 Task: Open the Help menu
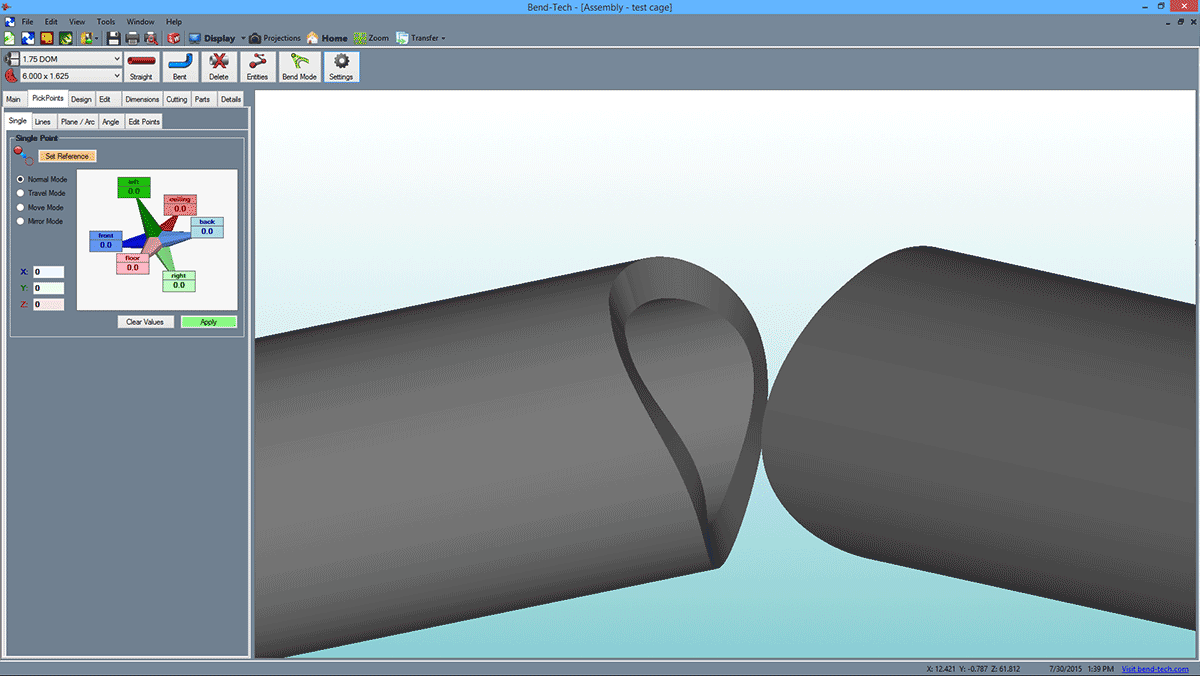[174, 21]
